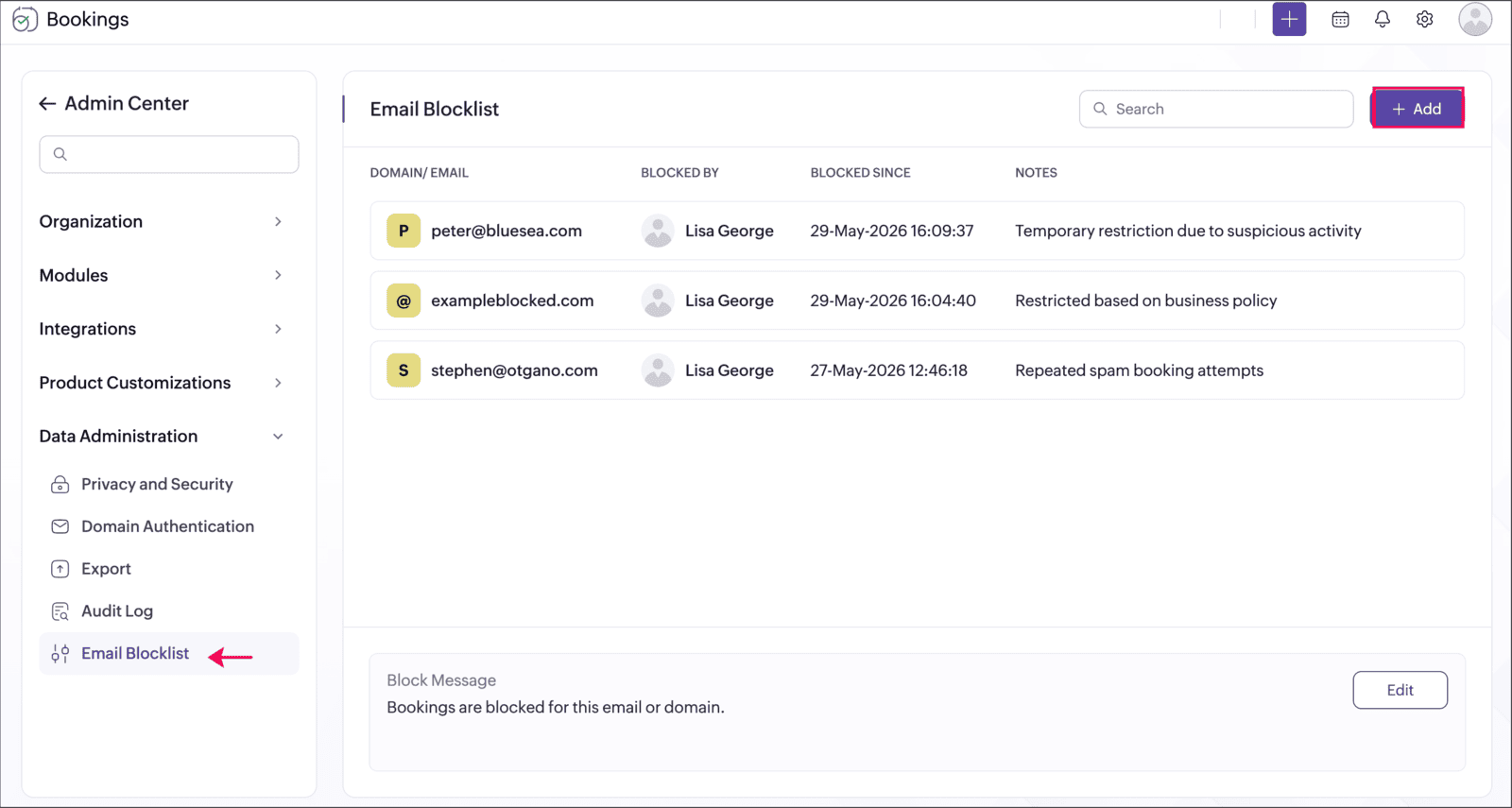The width and height of the screenshot is (1512, 808).
Task: Click the Email Blocklist sliders icon
Action: (60, 654)
